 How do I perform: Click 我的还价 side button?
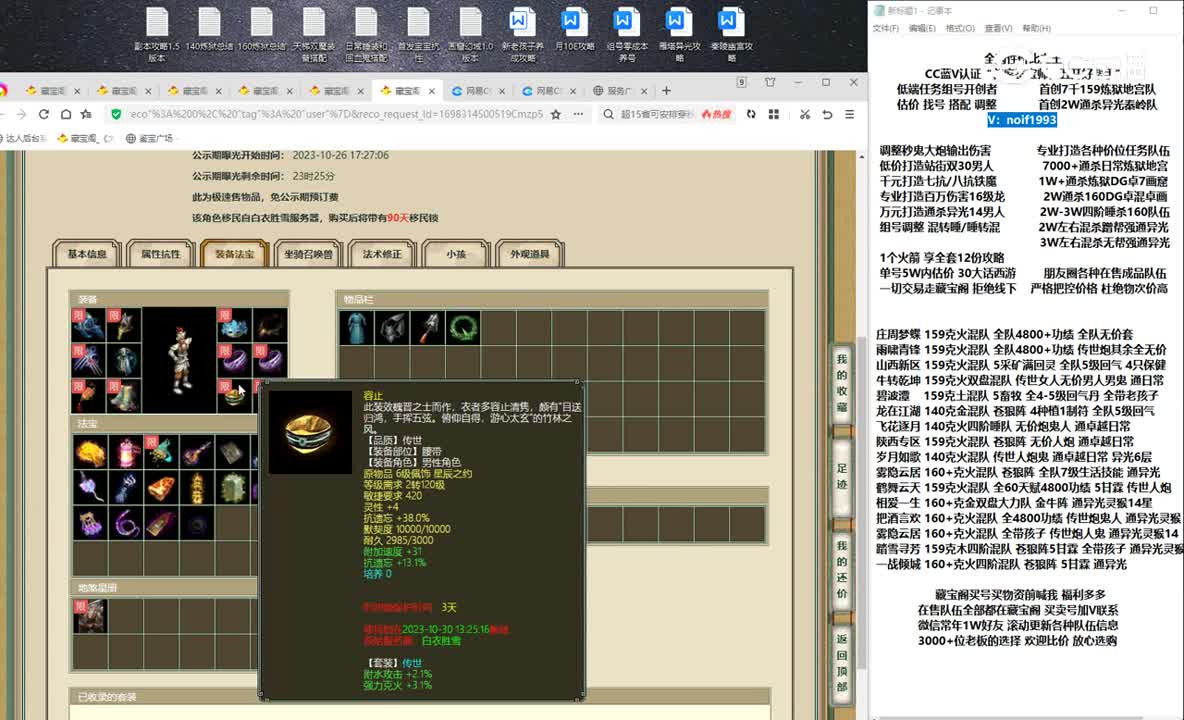(842, 571)
